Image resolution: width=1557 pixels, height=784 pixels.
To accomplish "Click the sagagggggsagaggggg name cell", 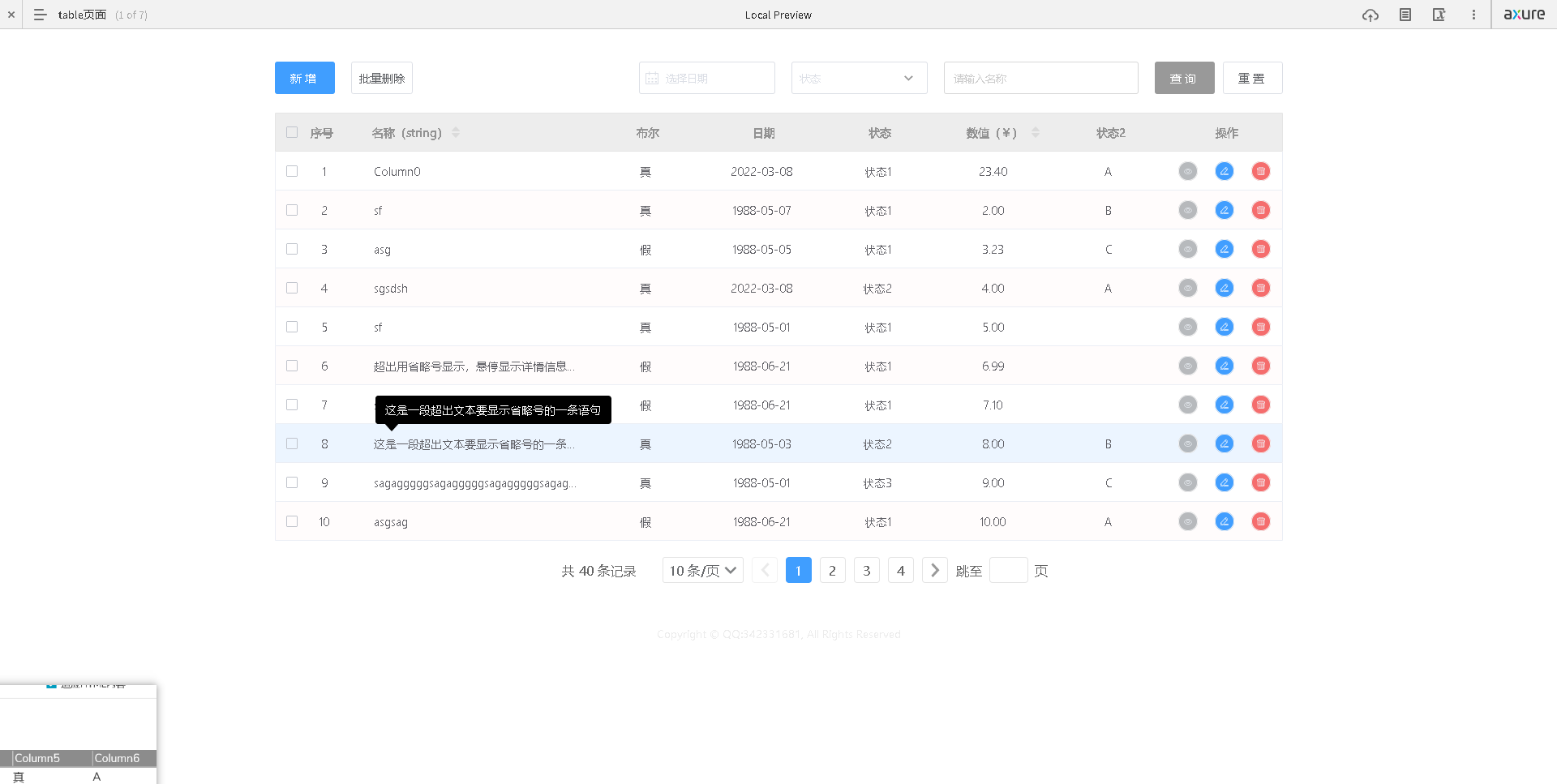I will point(475,483).
